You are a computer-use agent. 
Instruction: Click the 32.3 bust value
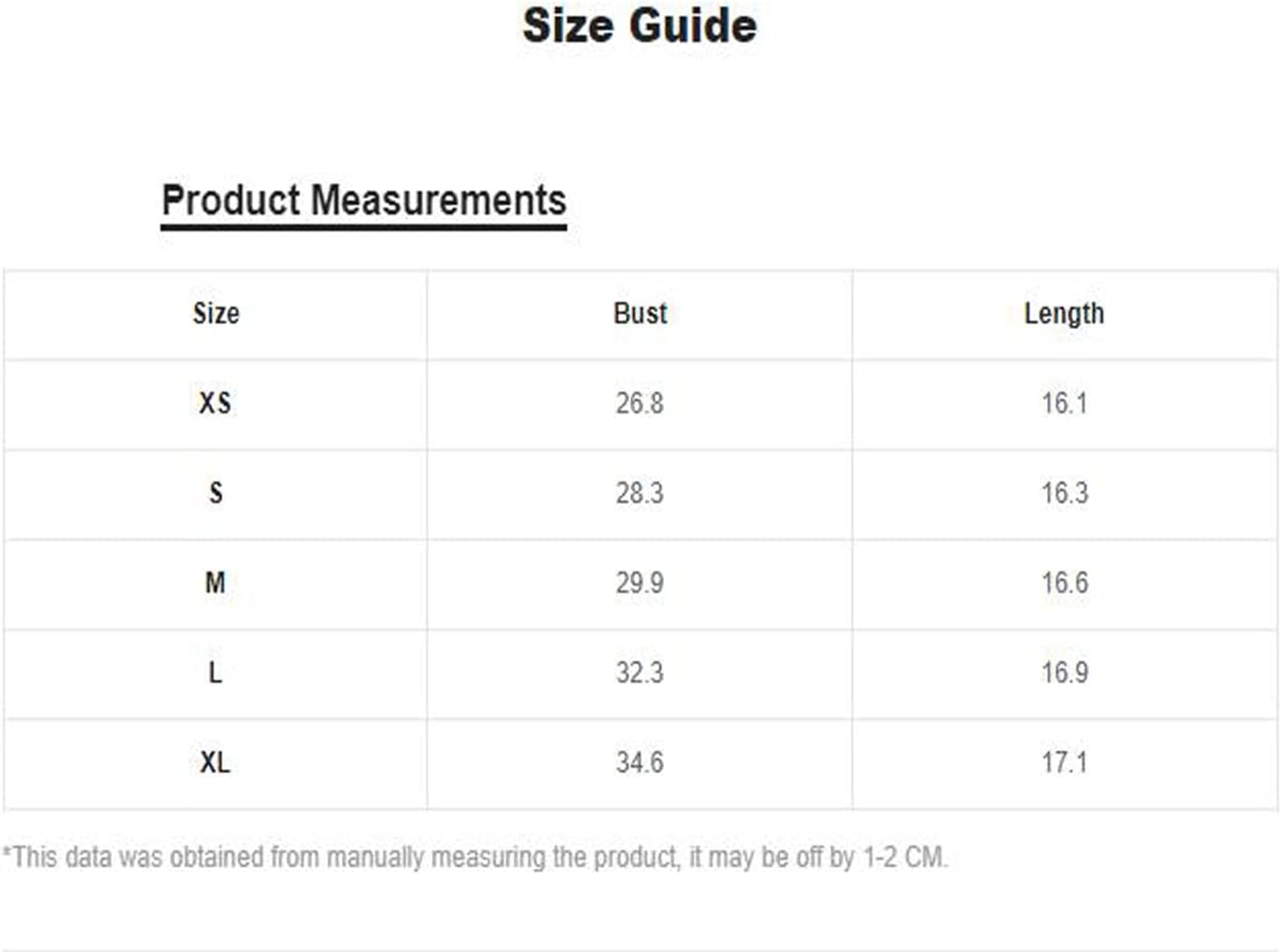[x=640, y=672]
